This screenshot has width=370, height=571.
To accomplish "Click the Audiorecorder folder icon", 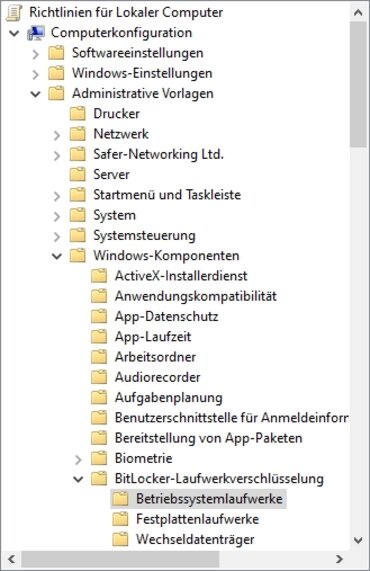I will [99, 377].
